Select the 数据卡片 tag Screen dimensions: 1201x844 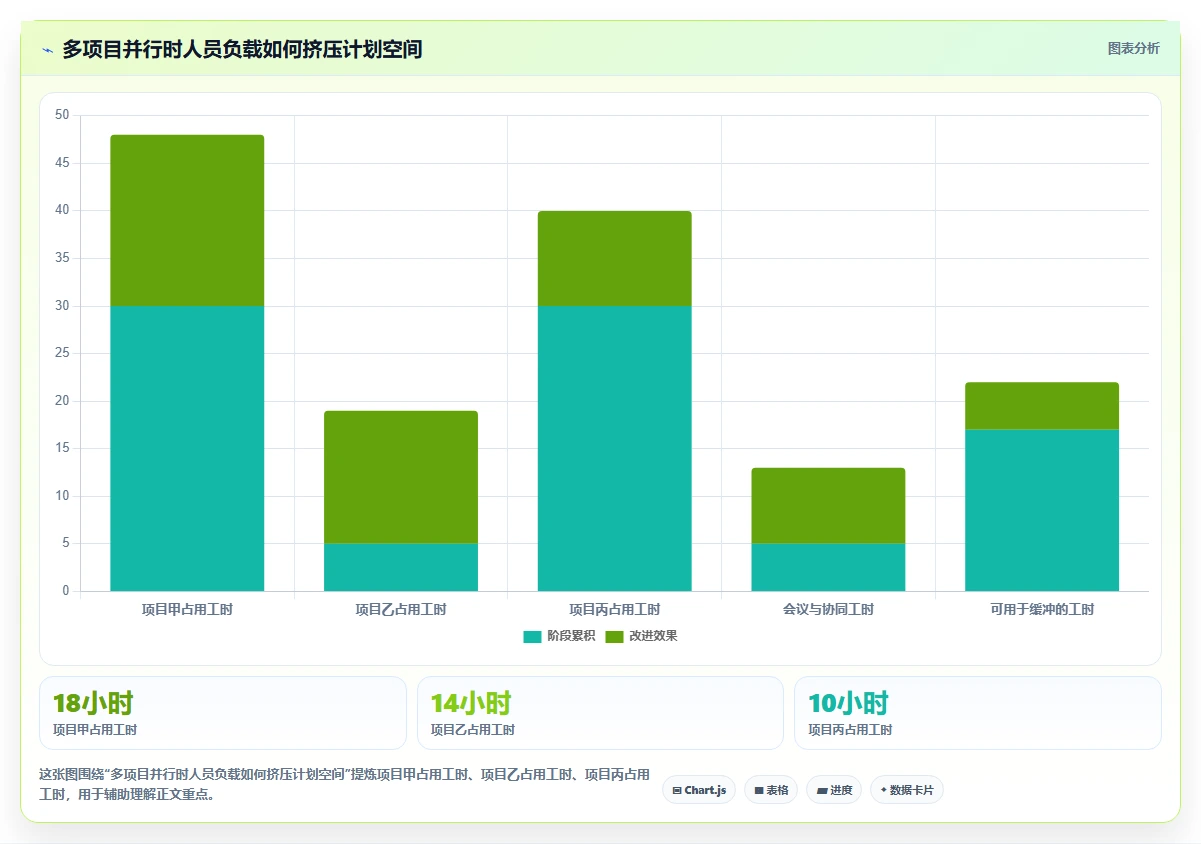click(907, 790)
